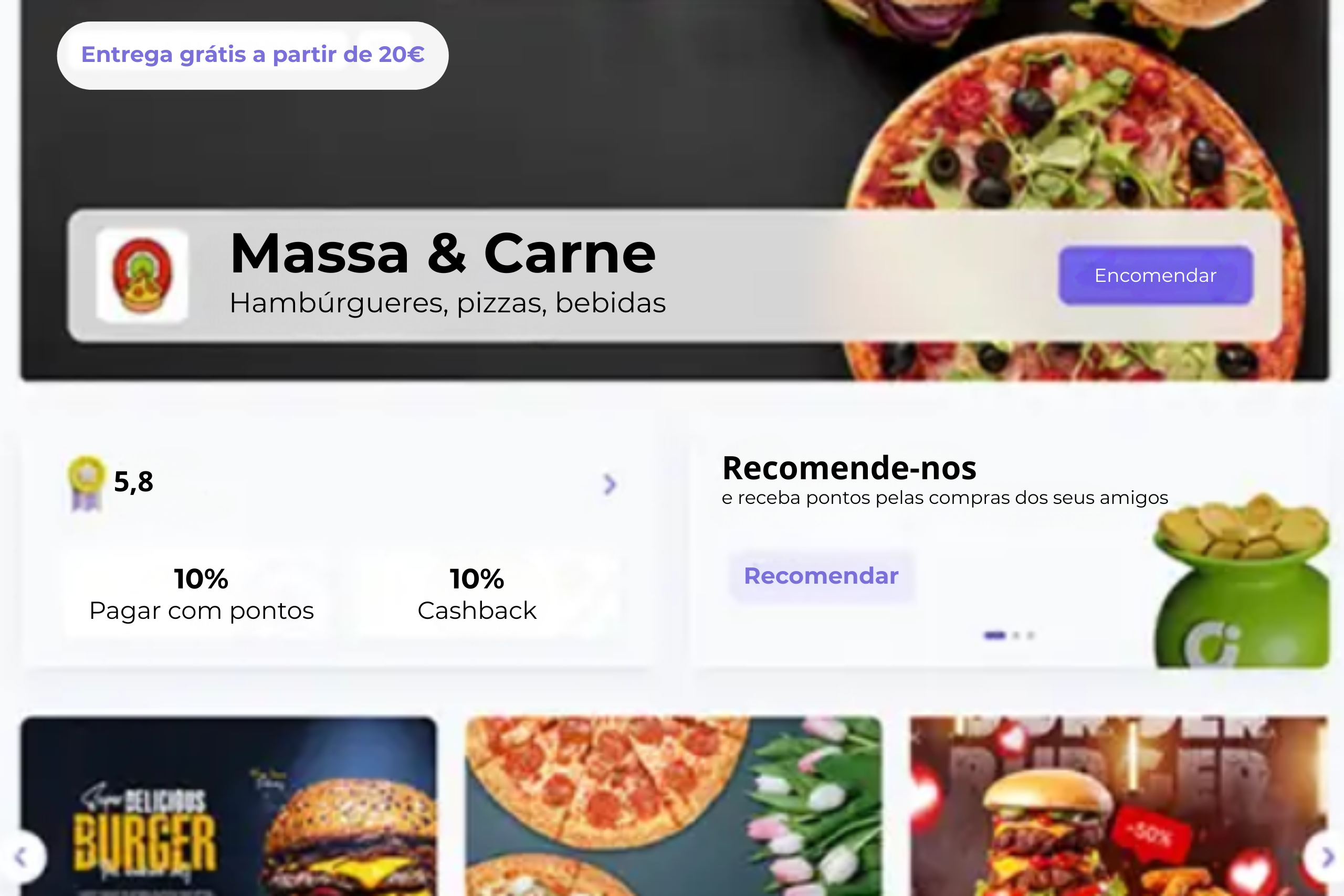Open the -50% burger promo banner
This screenshot has height=896, width=1344.
1119,806
